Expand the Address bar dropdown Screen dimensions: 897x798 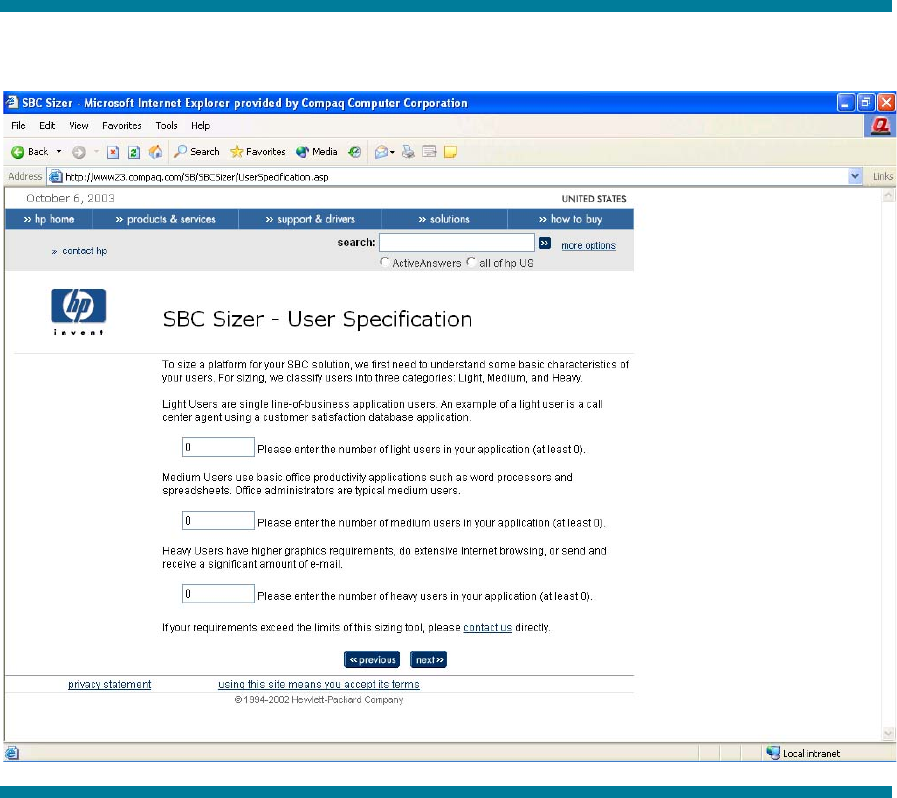tap(855, 176)
